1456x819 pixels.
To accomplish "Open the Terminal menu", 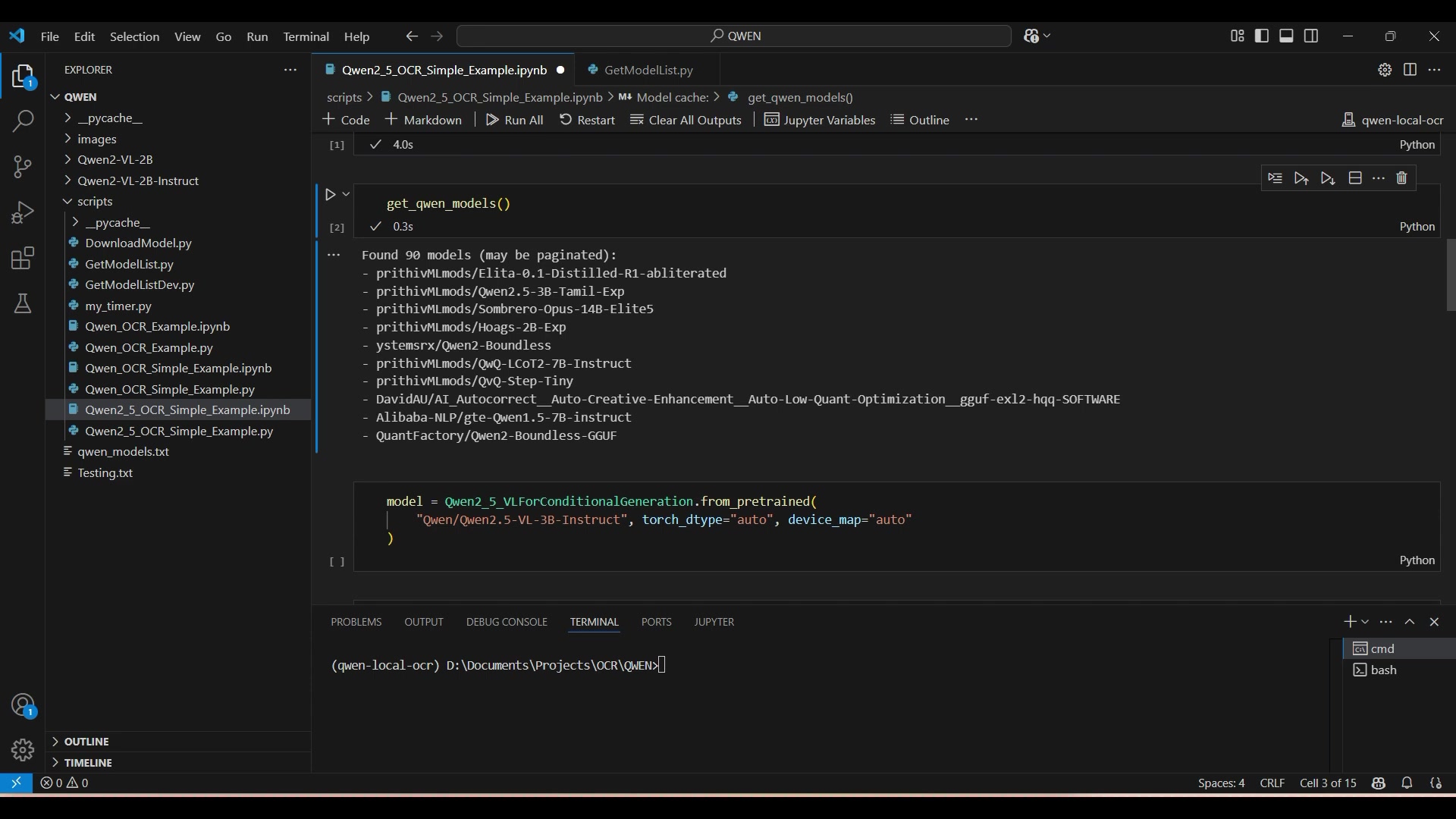I will pos(306,36).
